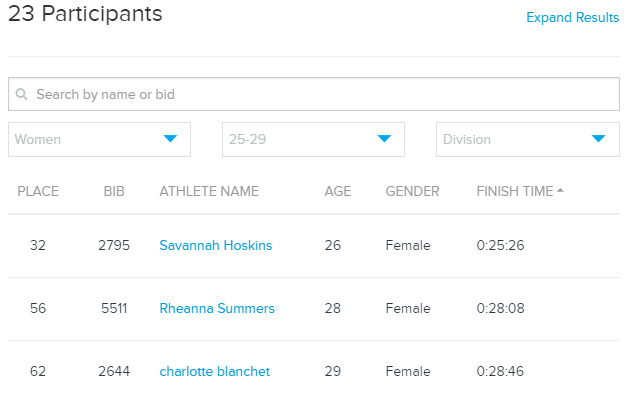
Task: Click the Finish Time sort arrow
Action: 560,191
